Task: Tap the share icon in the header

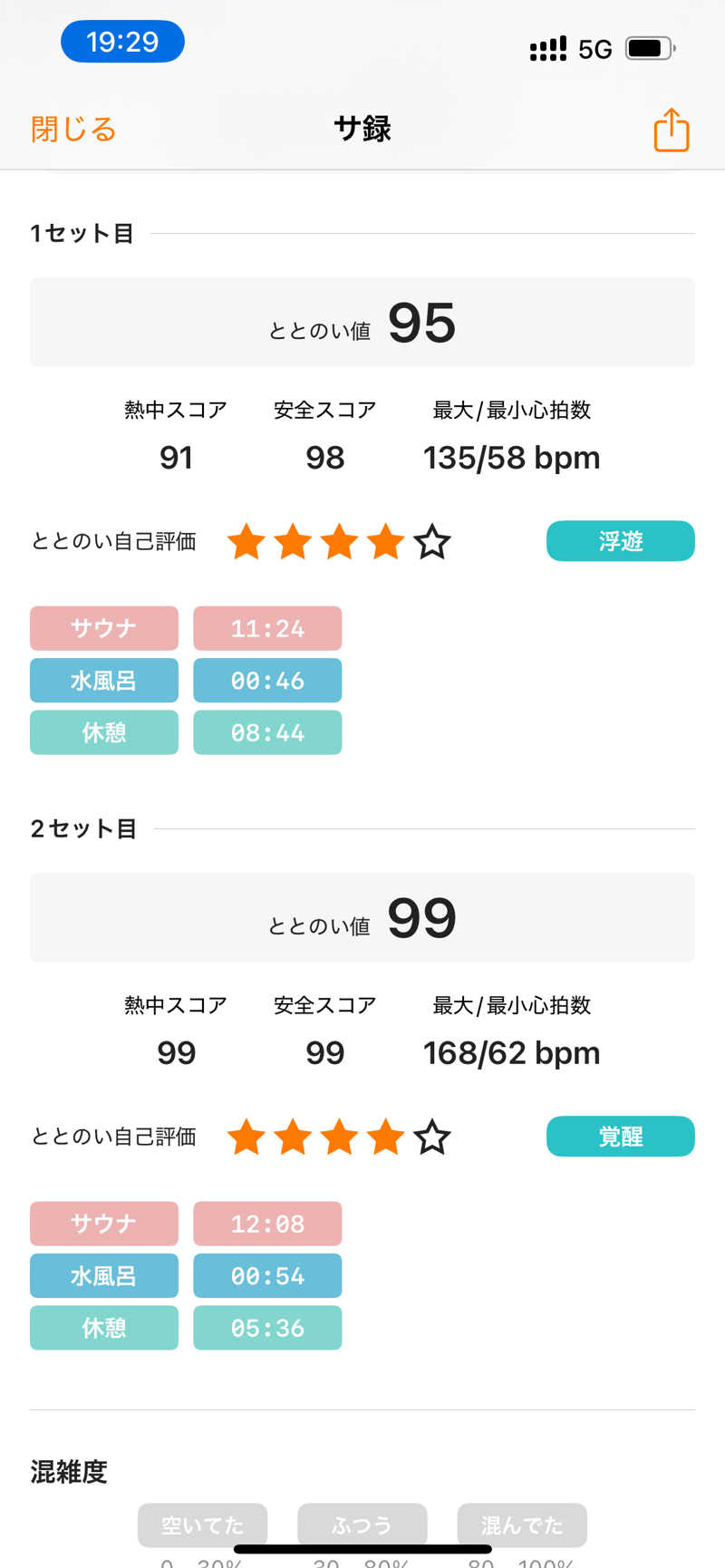Action: coord(672,130)
